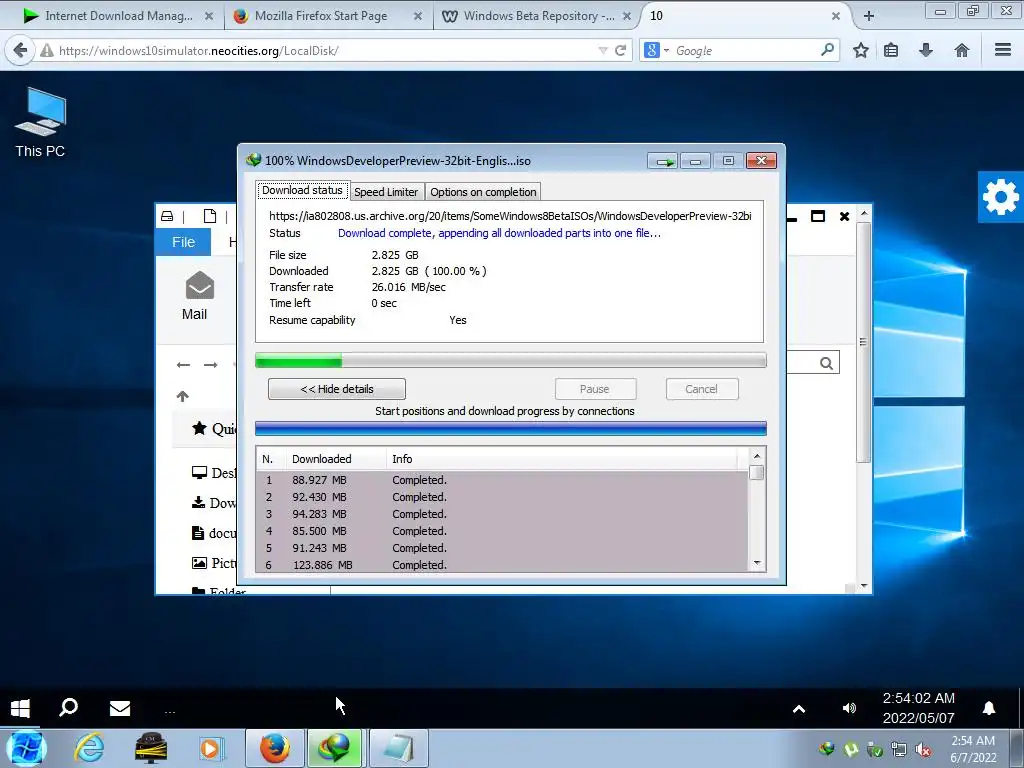Image resolution: width=1024 pixels, height=768 pixels.
Task: Open the Google search engine dropdown
Action: (656, 50)
